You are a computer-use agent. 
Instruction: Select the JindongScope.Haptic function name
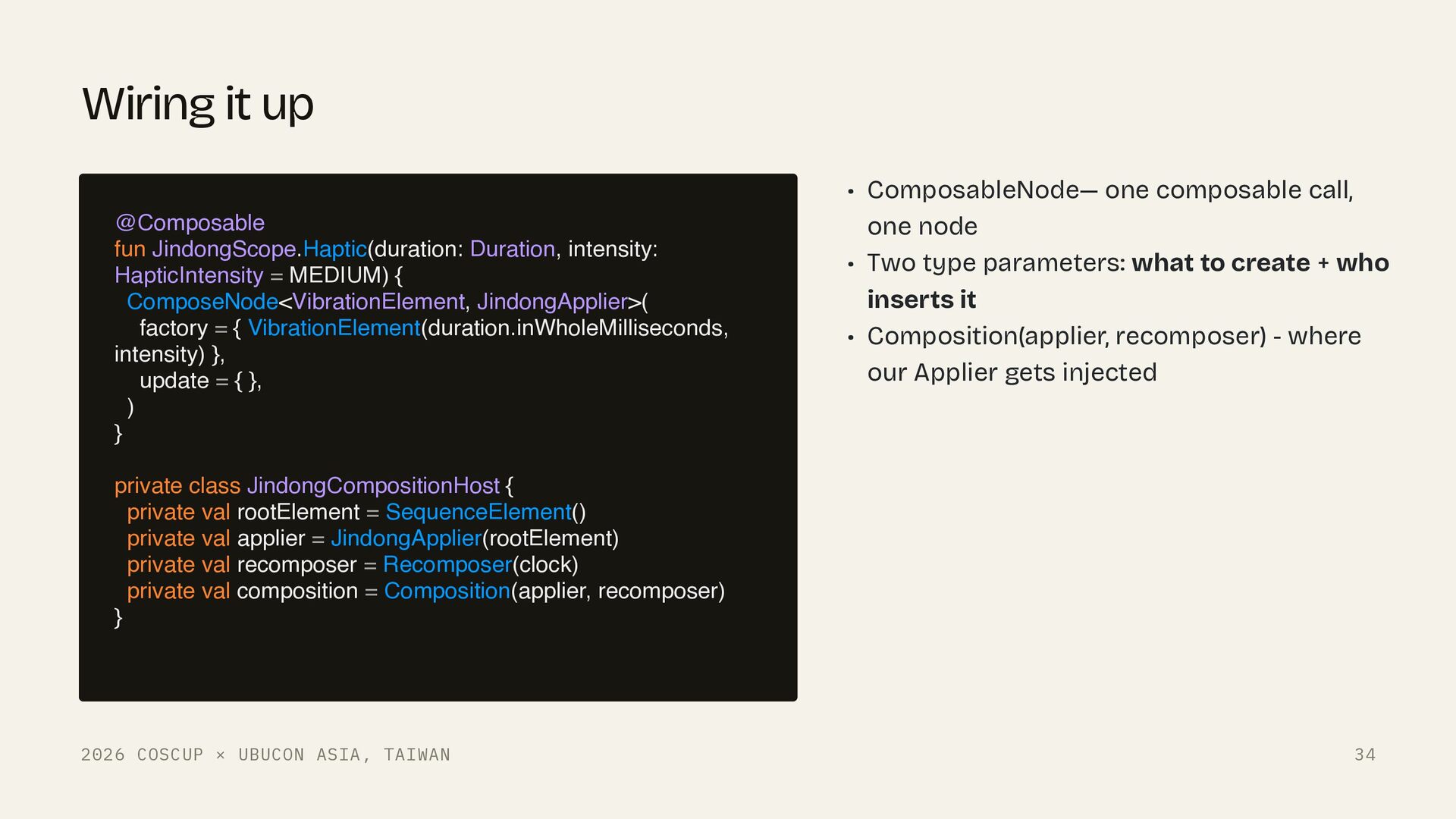(259, 249)
